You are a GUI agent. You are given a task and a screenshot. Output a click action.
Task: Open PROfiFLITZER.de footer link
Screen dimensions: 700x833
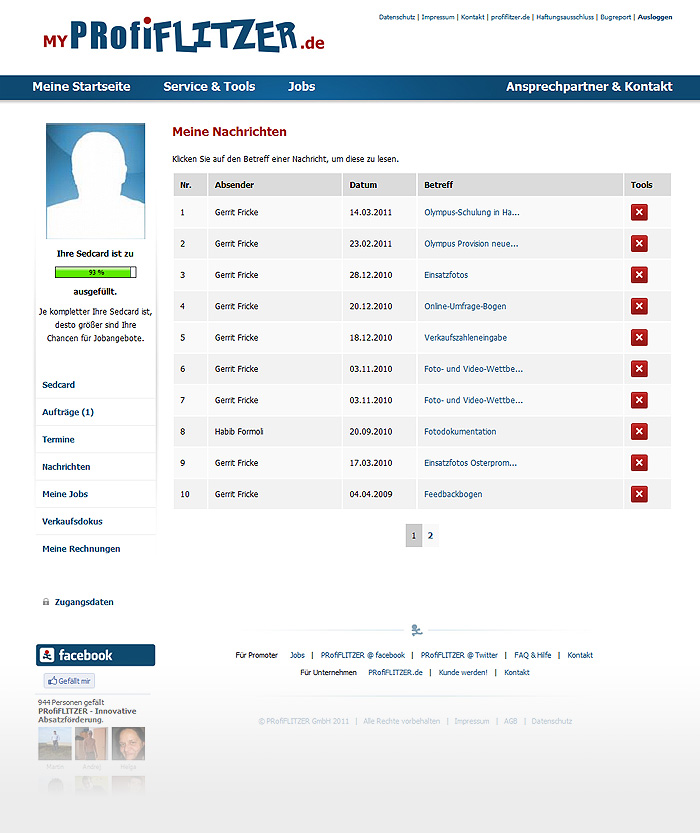(395, 673)
